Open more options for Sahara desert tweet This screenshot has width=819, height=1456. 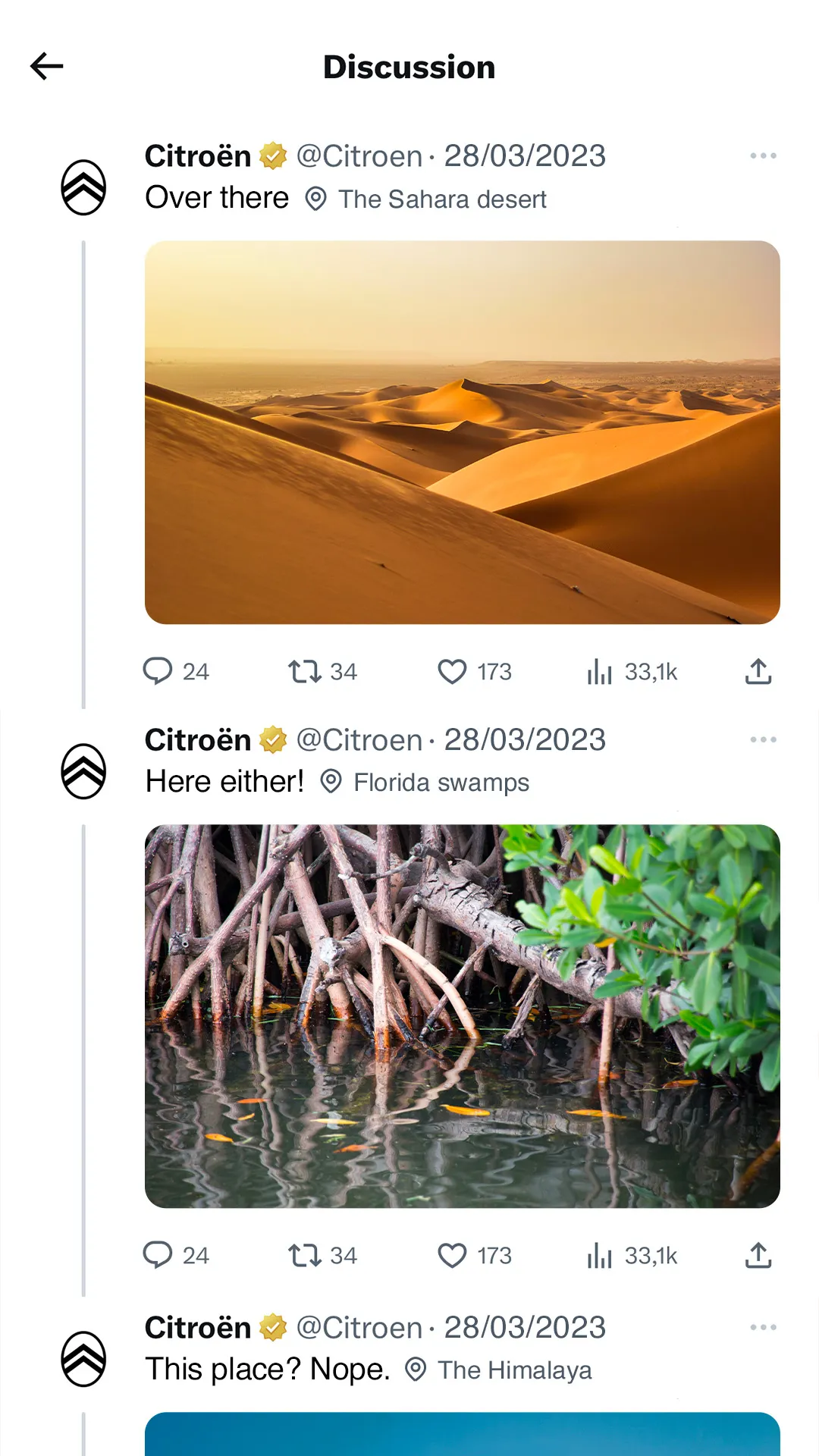(x=763, y=155)
